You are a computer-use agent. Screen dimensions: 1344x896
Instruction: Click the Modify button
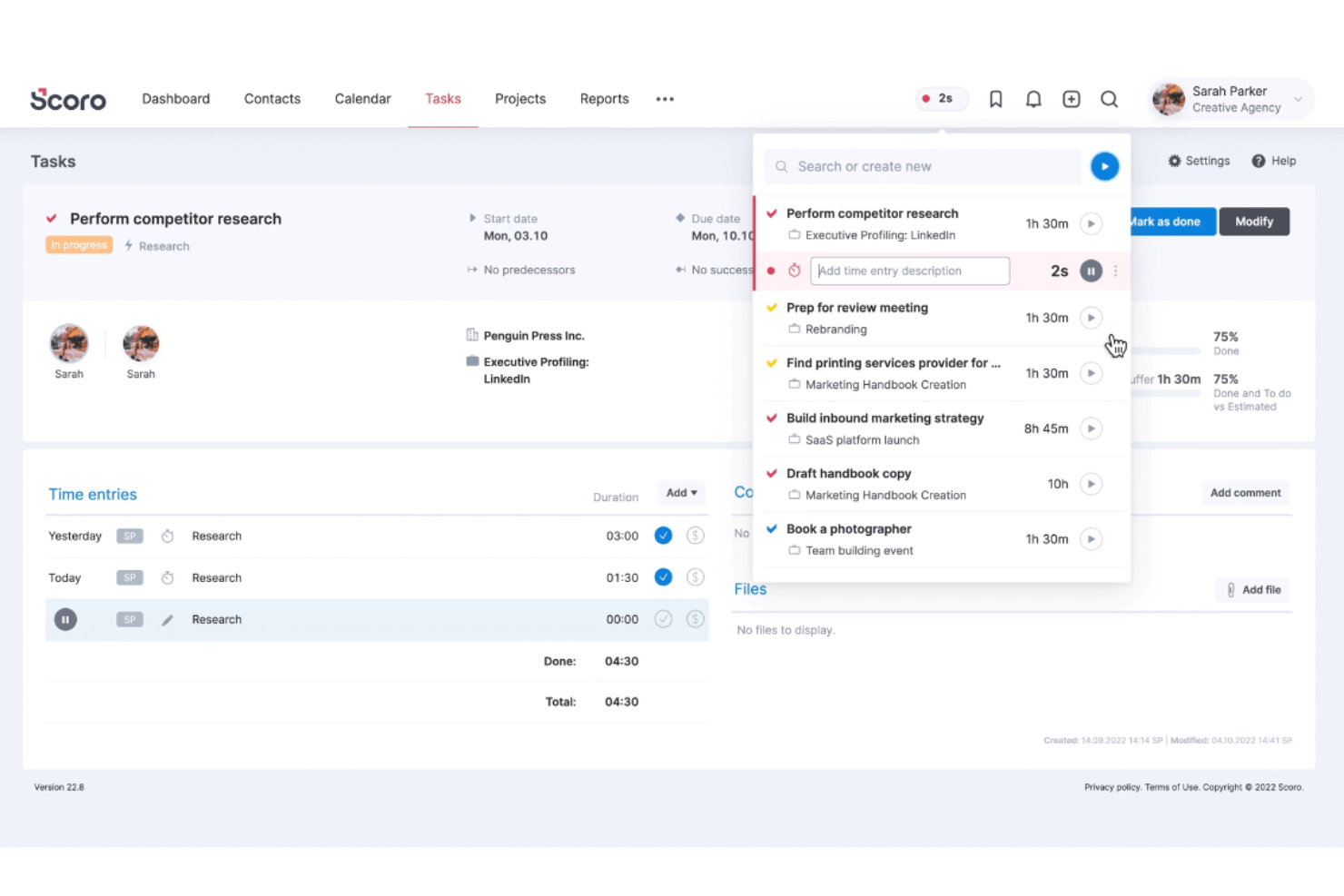click(1254, 221)
